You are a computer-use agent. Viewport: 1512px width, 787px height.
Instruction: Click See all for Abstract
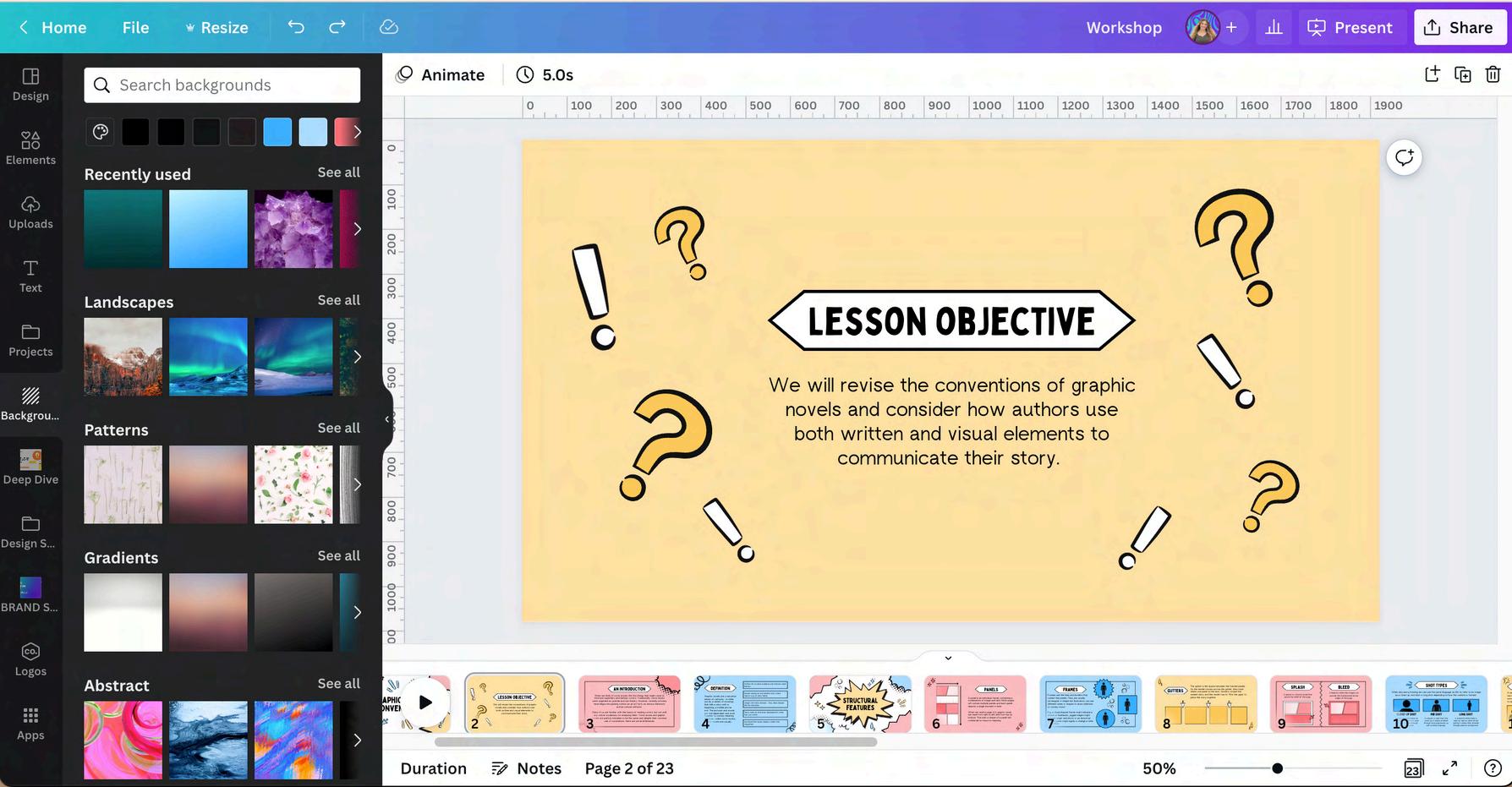tap(338, 683)
